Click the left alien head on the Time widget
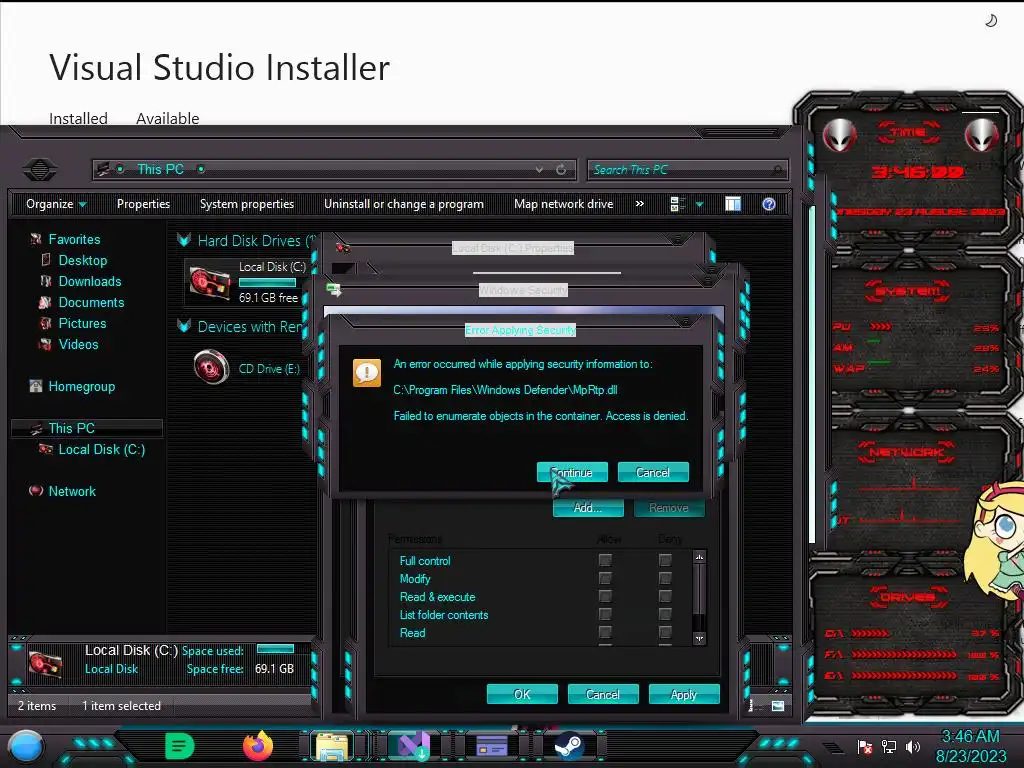 click(839, 135)
